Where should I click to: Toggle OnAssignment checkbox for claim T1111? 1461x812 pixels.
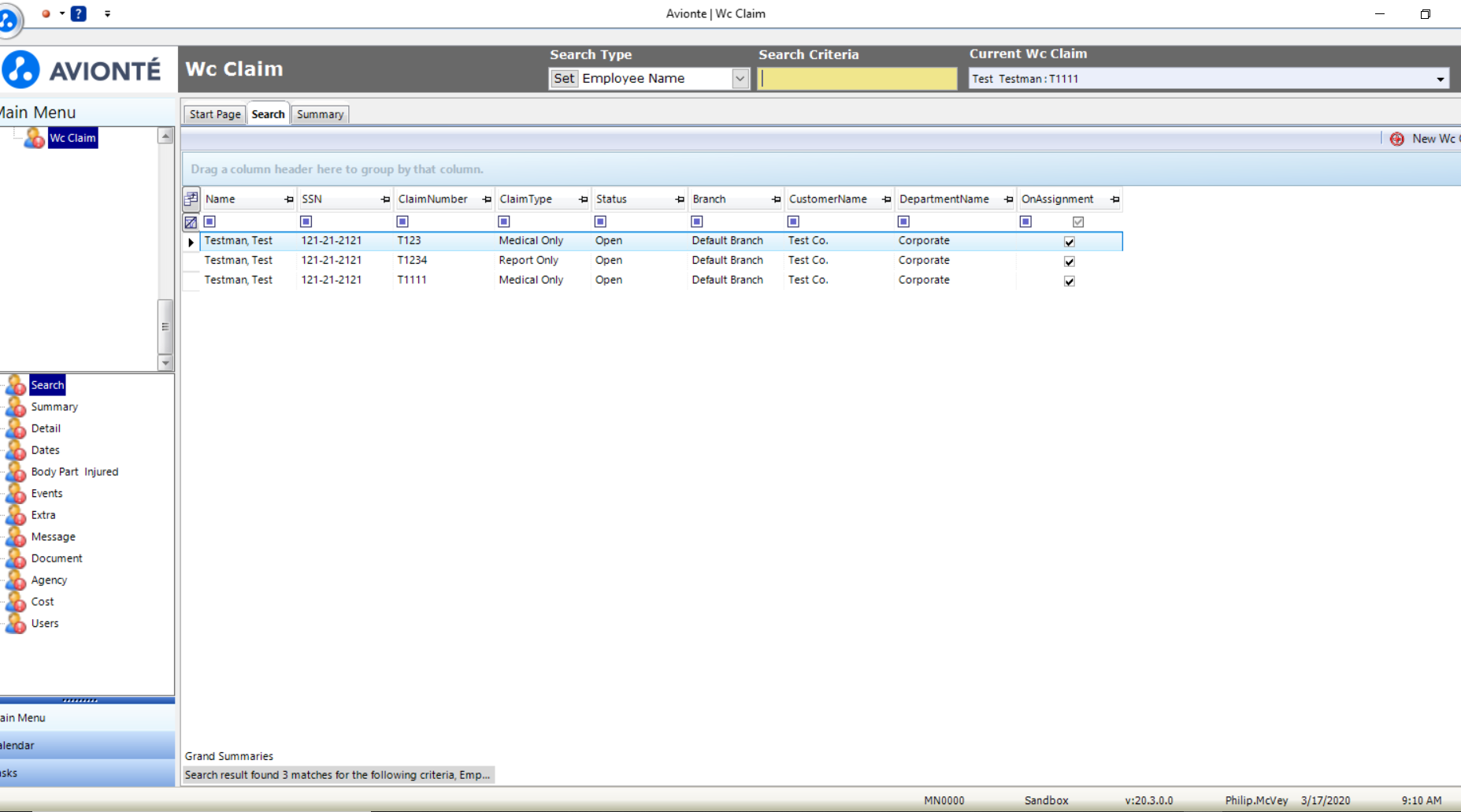pos(1070,281)
